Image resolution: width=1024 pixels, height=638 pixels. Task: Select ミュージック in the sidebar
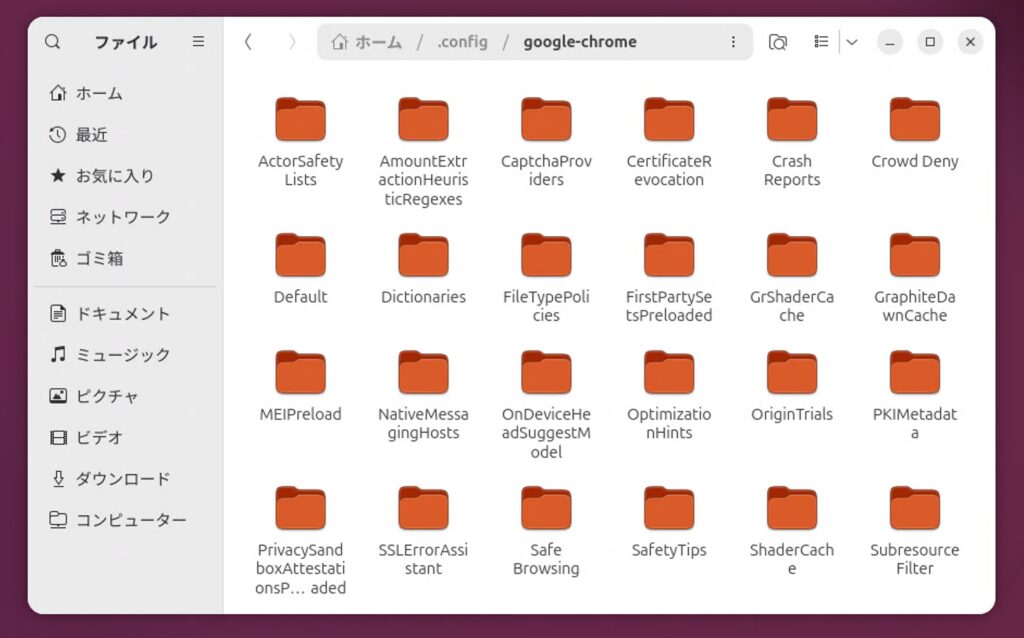(122, 355)
